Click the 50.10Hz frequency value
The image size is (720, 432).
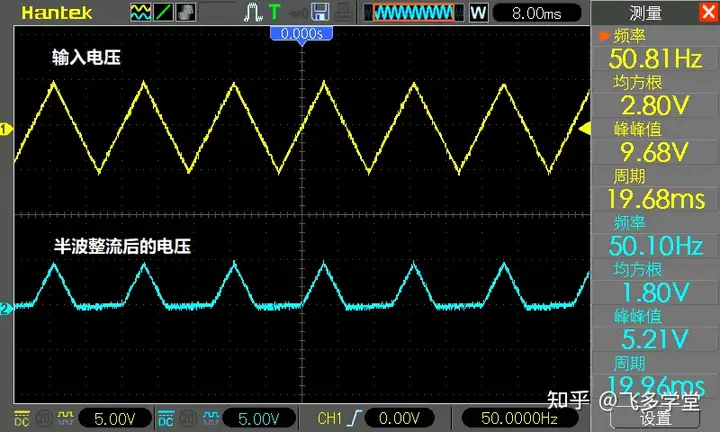point(655,246)
